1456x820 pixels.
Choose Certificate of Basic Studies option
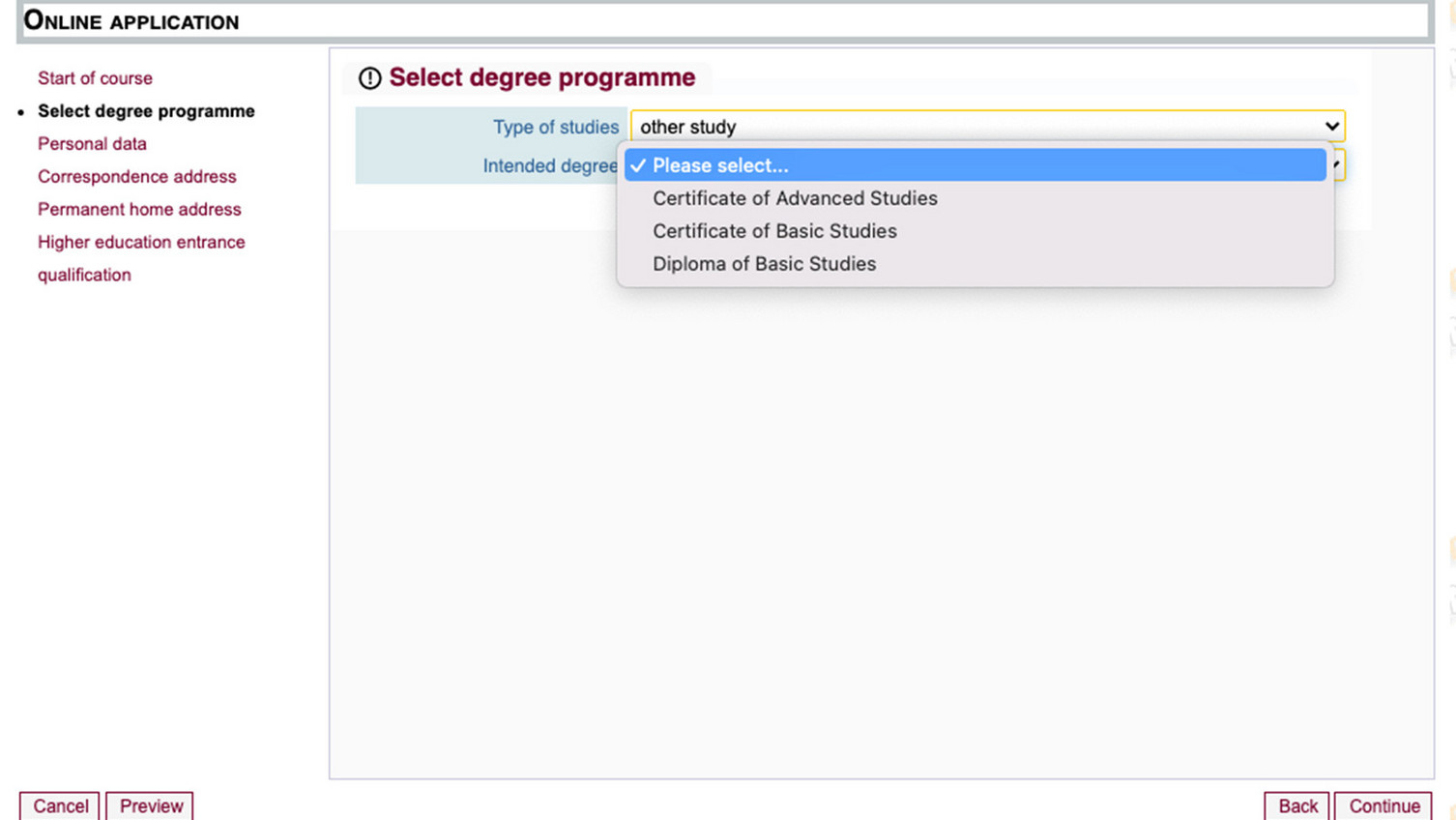[774, 231]
